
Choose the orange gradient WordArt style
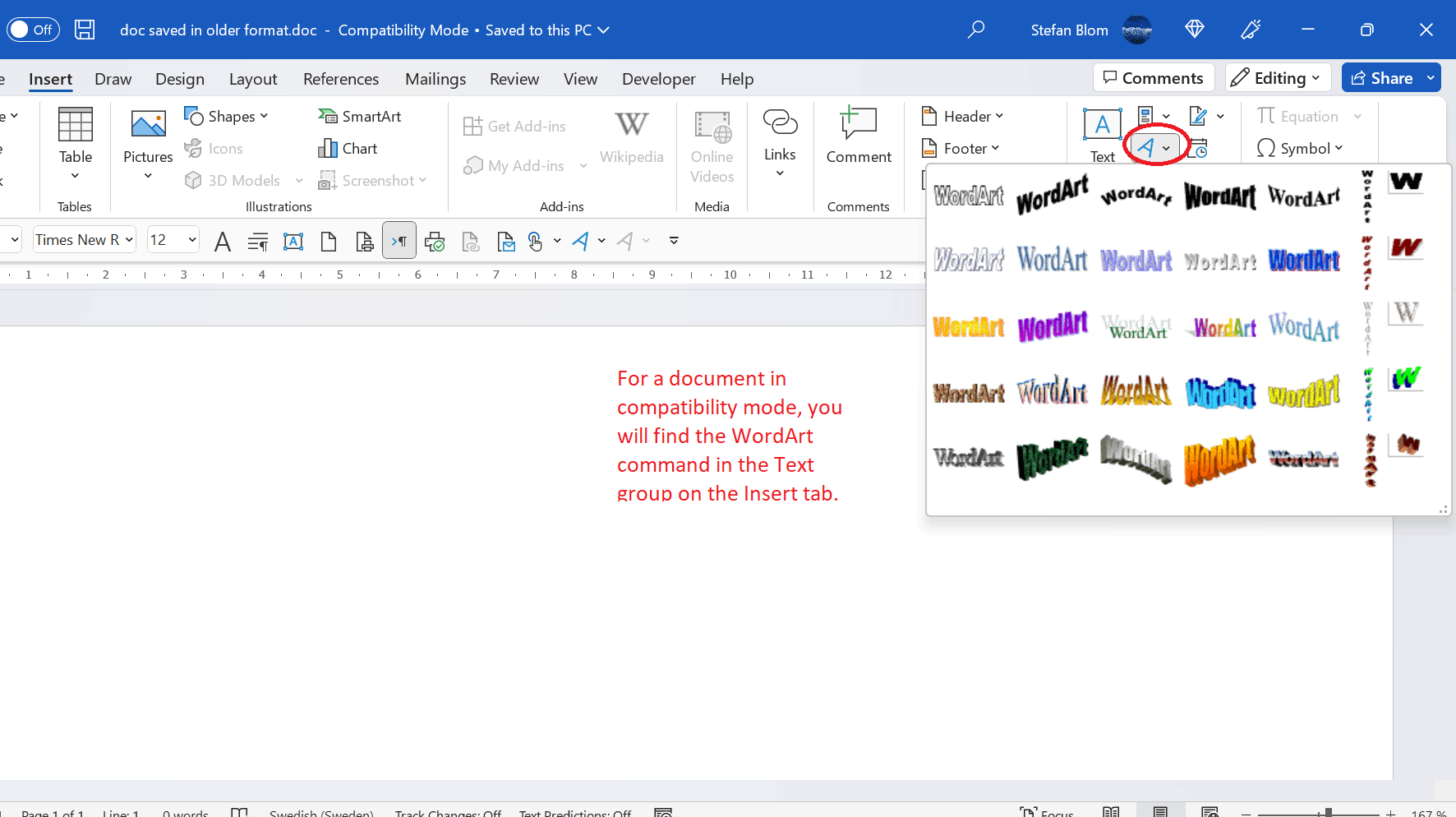[969, 326]
